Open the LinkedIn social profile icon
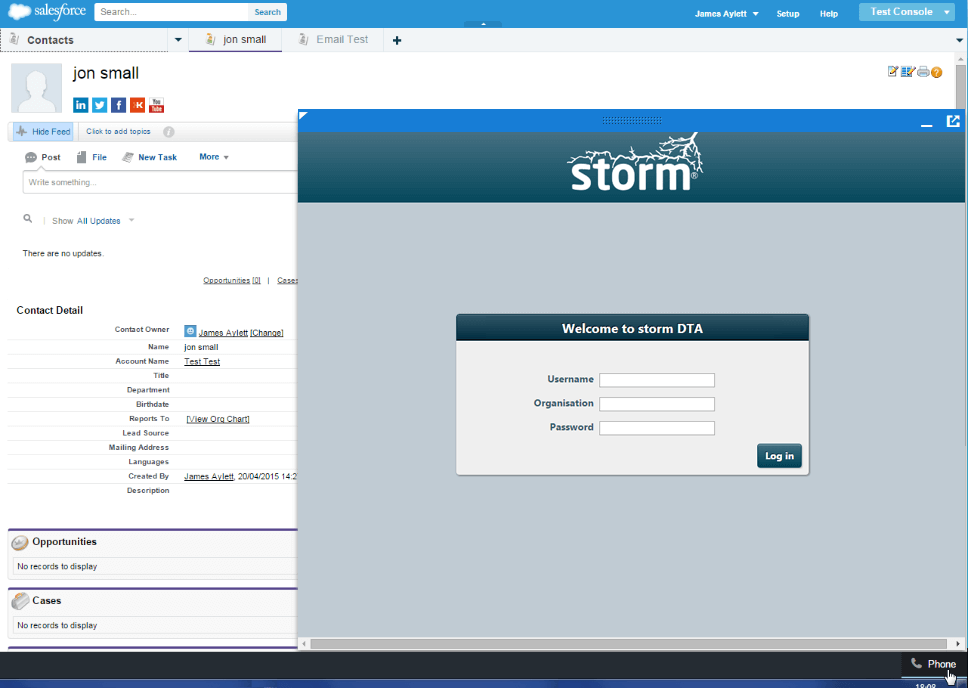Image resolution: width=968 pixels, height=688 pixels. (x=81, y=105)
